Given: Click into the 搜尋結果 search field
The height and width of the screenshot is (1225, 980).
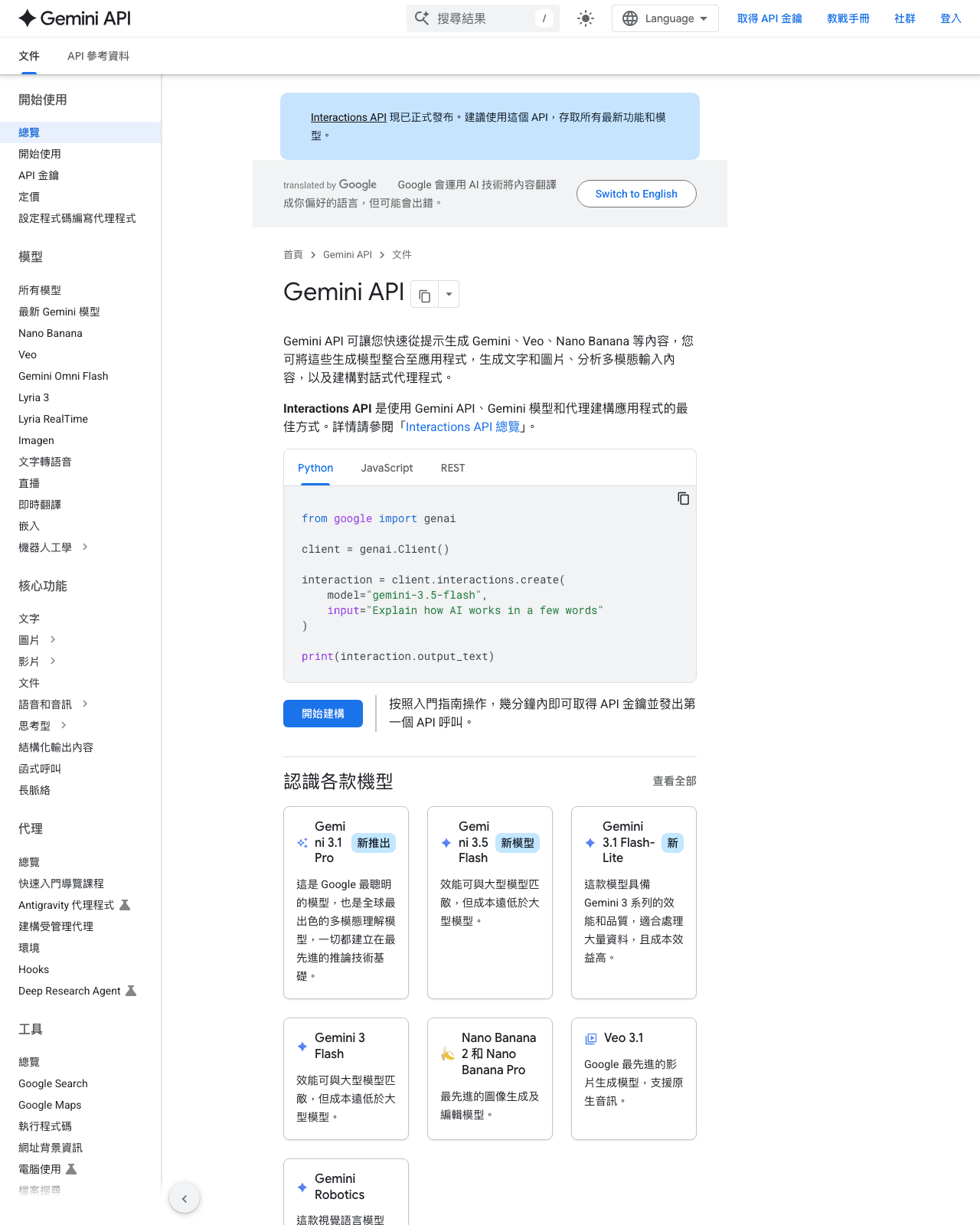Looking at the screenshot, I should click(x=483, y=18).
